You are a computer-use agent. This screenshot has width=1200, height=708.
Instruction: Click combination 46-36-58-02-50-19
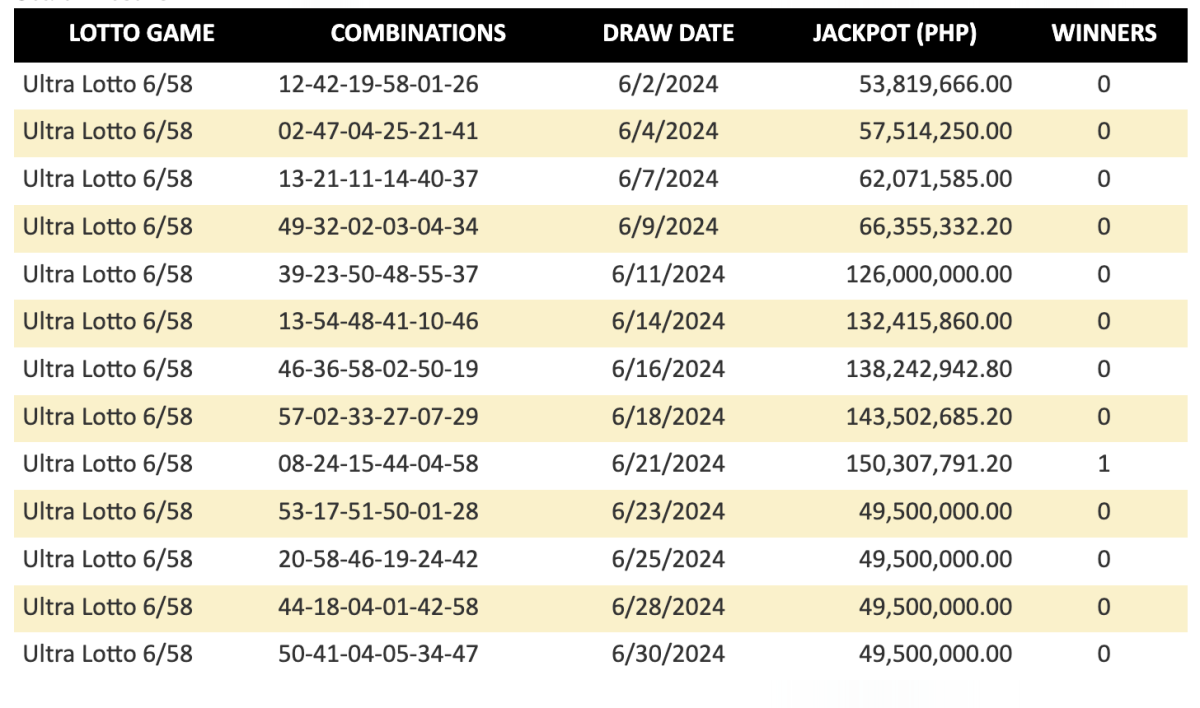click(378, 369)
